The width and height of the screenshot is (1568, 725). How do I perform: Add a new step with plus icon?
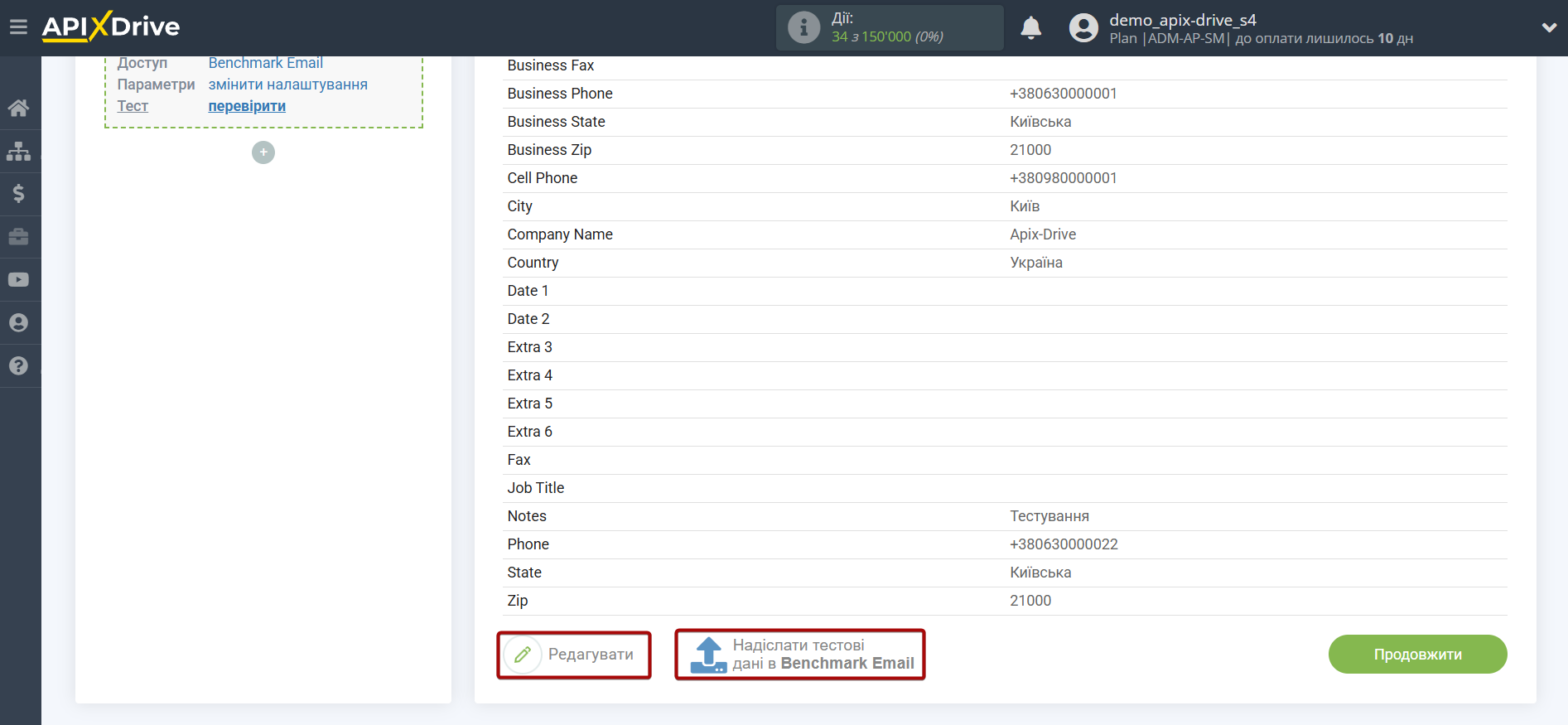click(263, 152)
